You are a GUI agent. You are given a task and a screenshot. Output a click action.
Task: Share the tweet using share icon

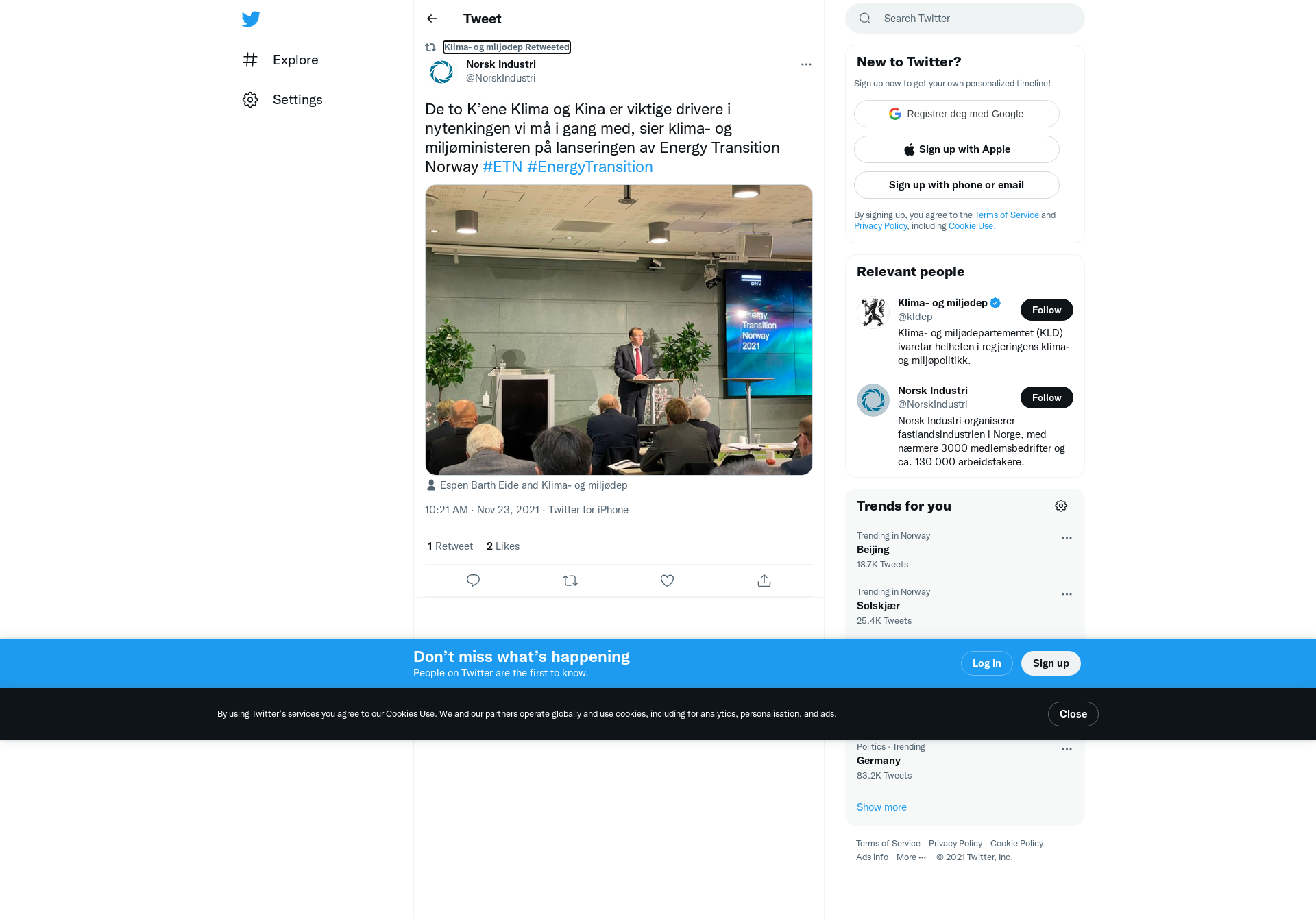pyautogui.click(x=764, y=580)
